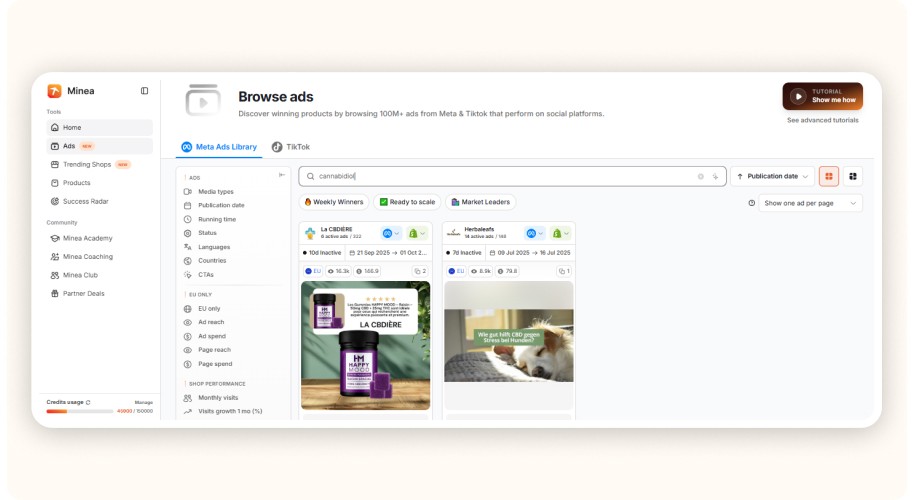Open Partner Deals
This screenshot has width=914, height=500.
tap(99, 294)
